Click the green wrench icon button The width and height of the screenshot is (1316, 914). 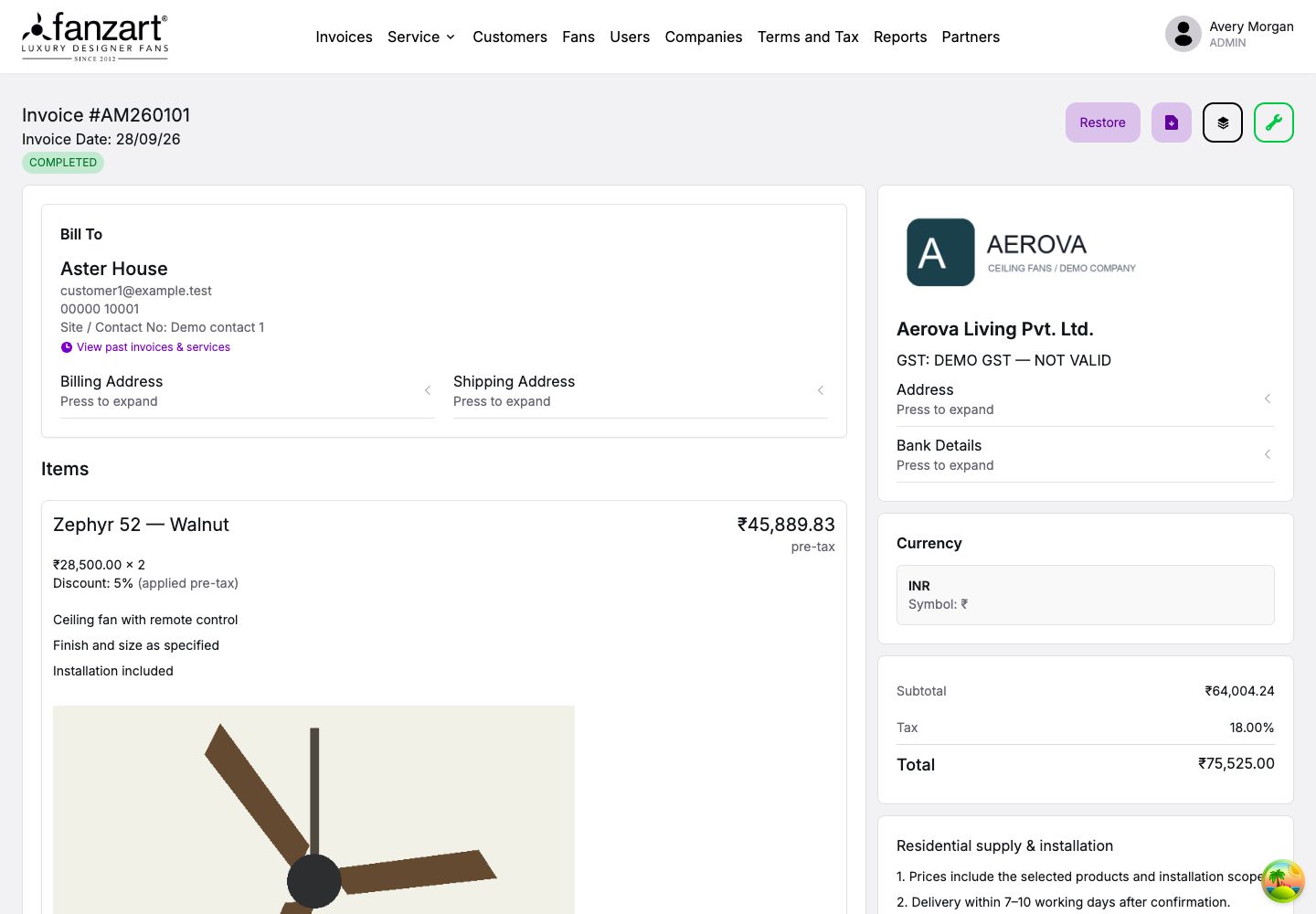click(1274, 122)
